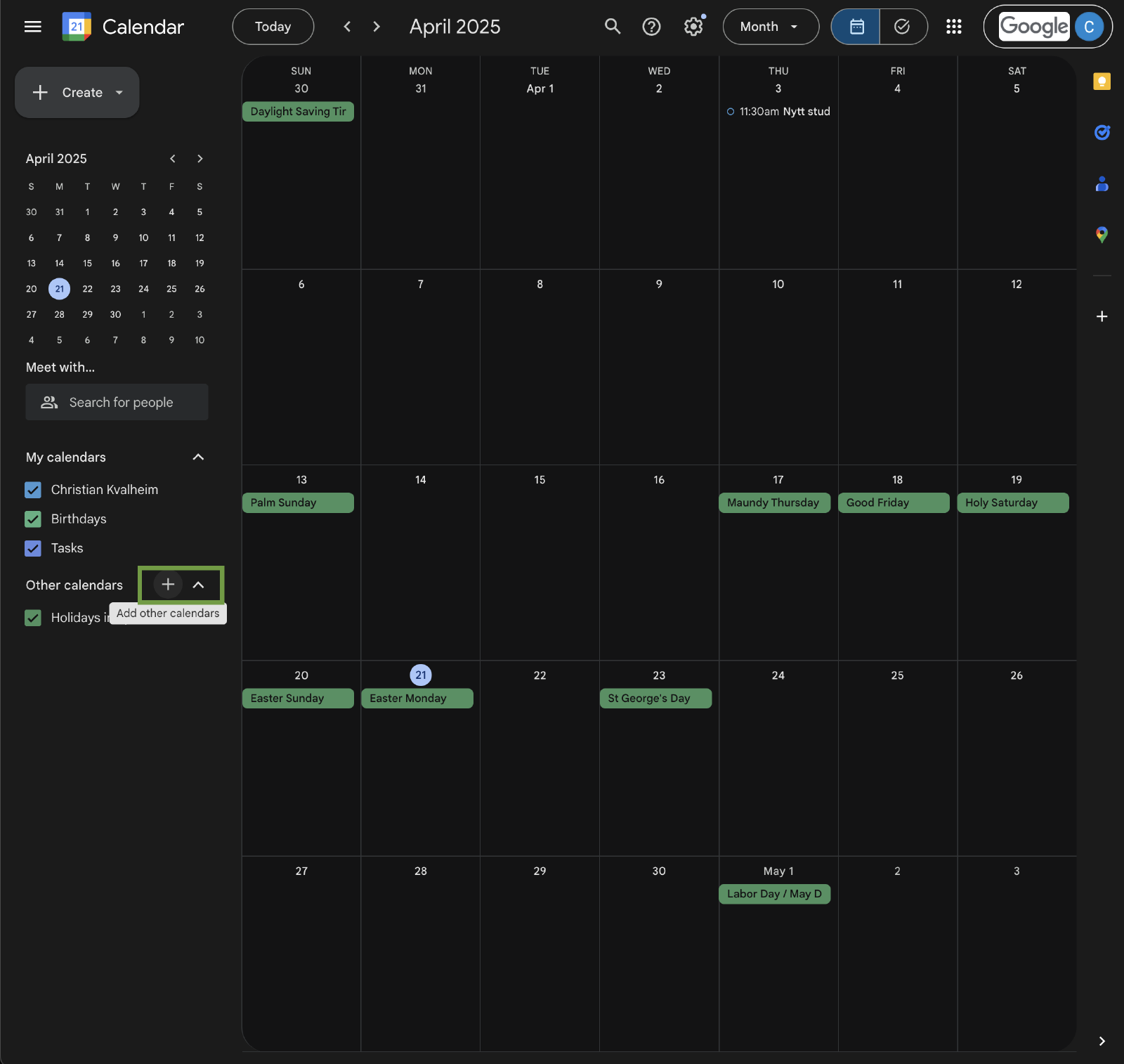Screen dimensions: 1124x1064
Task: Open the Support help icon
Action: [651, 27]
